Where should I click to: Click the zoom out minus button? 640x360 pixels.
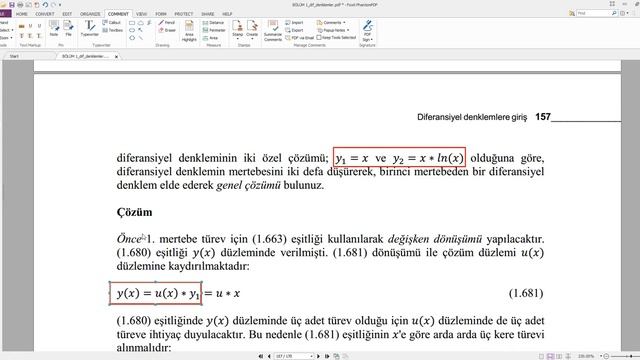[x=606, y=356]
